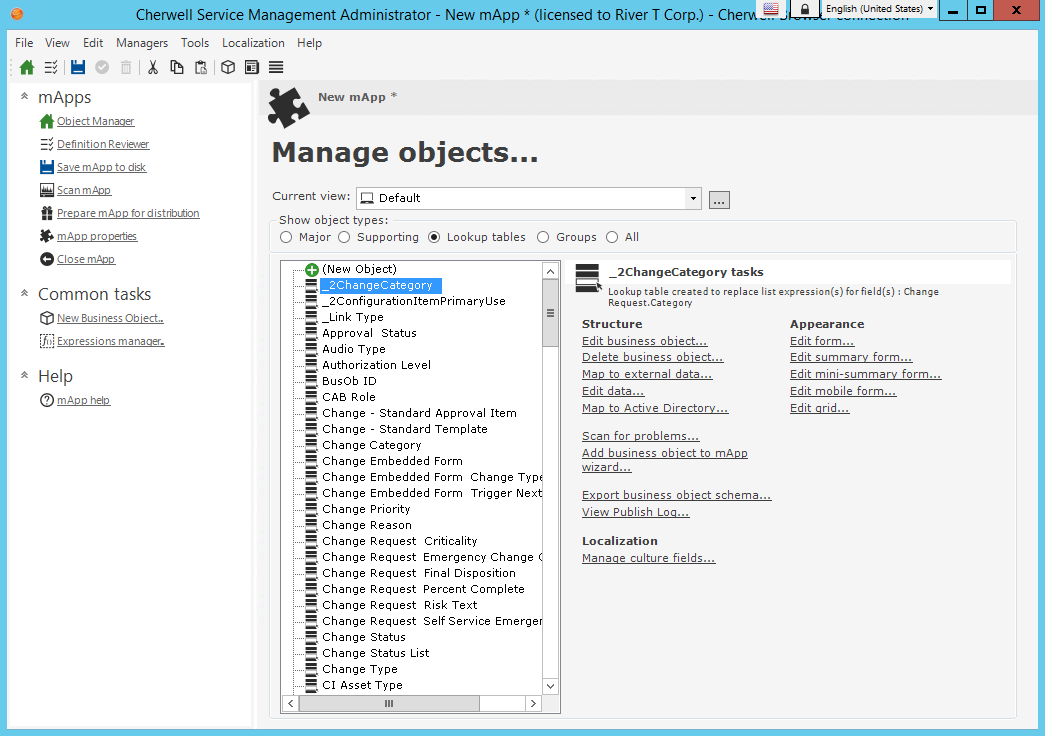
Task: Collapse the Common tasks section
Action: pyautogui.click(x=25, y=293)
